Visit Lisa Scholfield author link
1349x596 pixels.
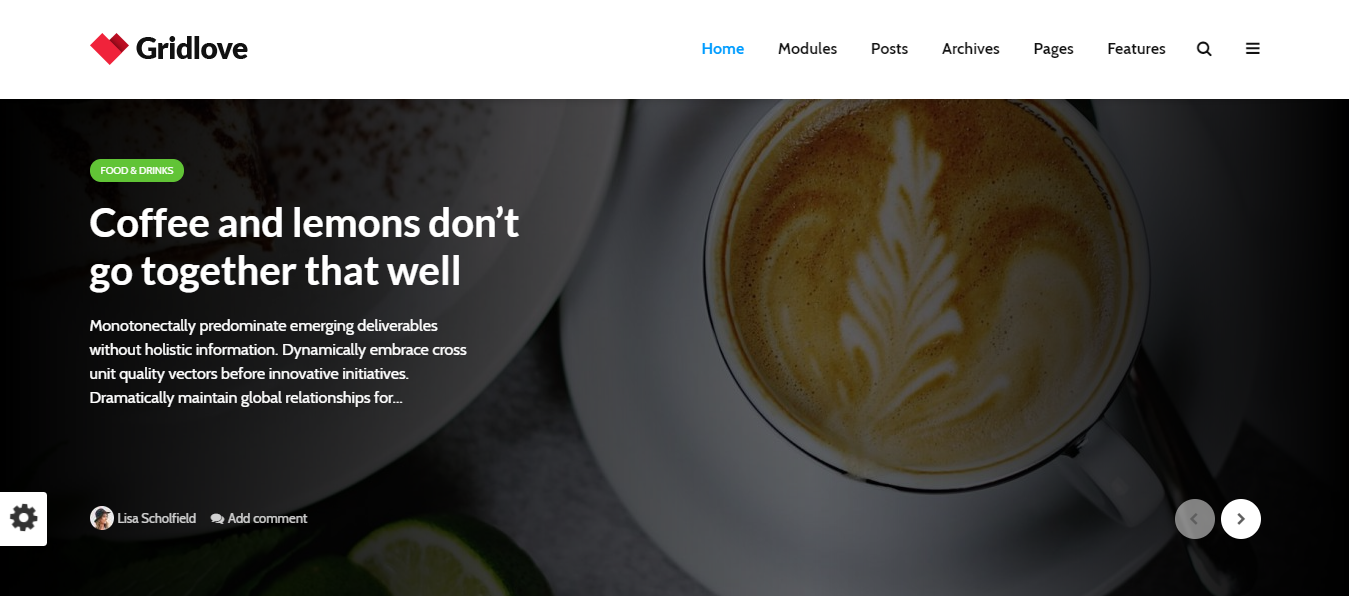(156, 519)
